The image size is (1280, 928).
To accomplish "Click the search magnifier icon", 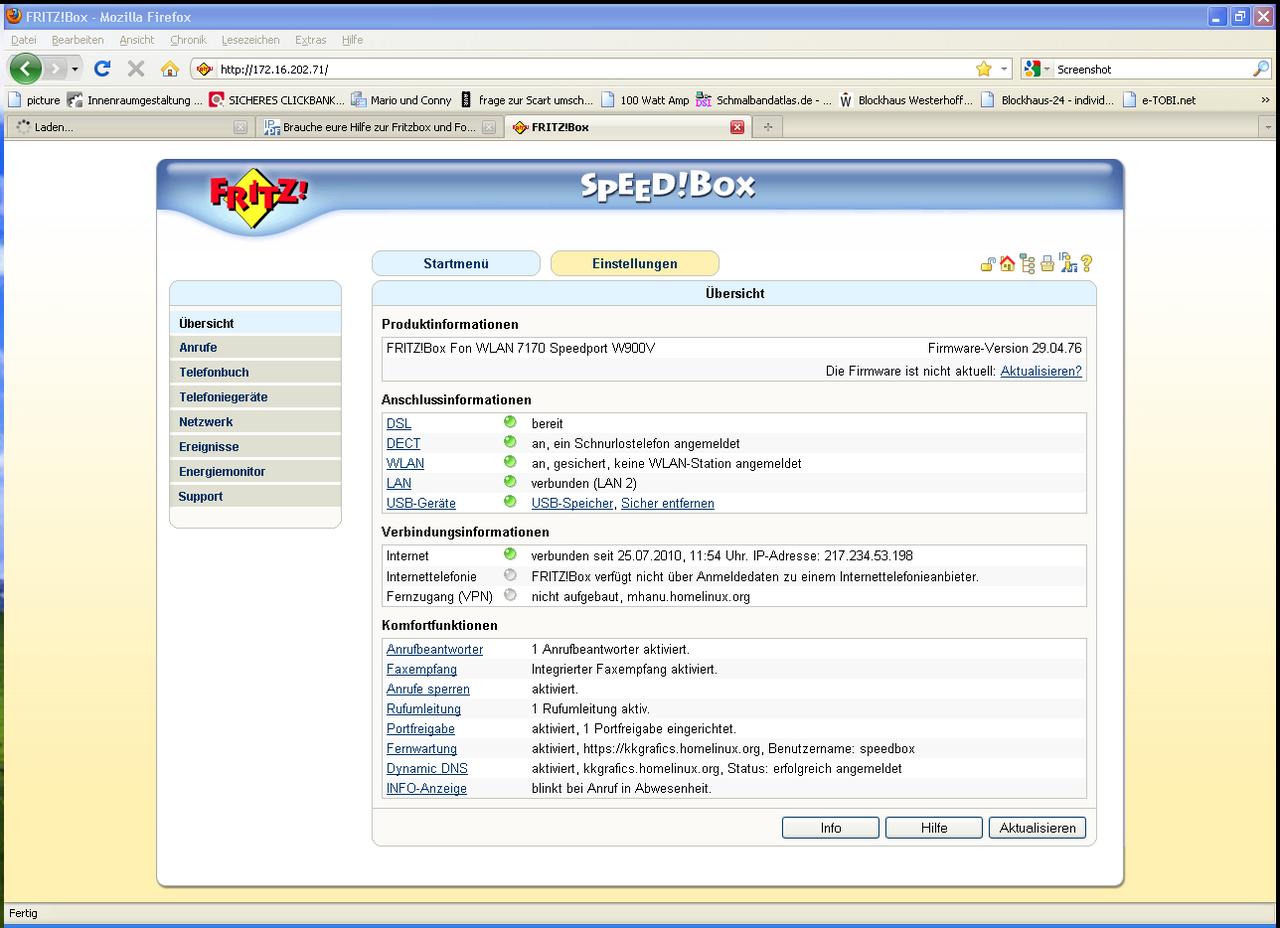I will [1261, 69].
